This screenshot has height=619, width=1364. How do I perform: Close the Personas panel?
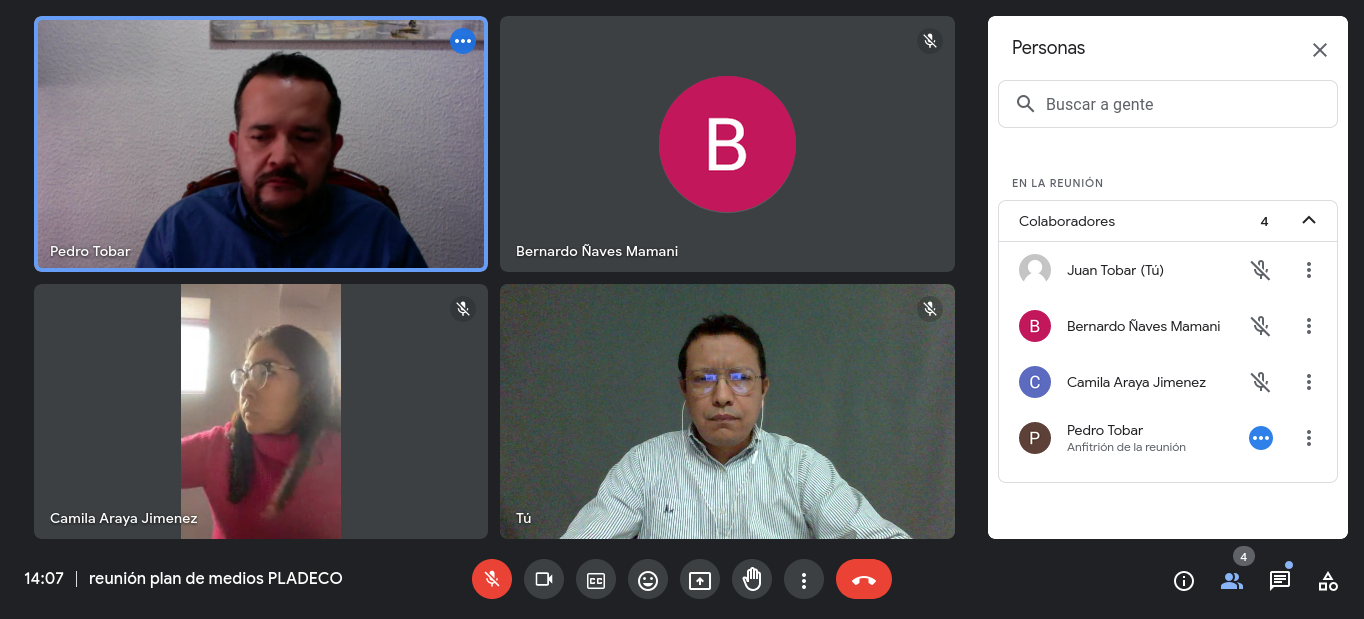click(x=1320, y=50)
